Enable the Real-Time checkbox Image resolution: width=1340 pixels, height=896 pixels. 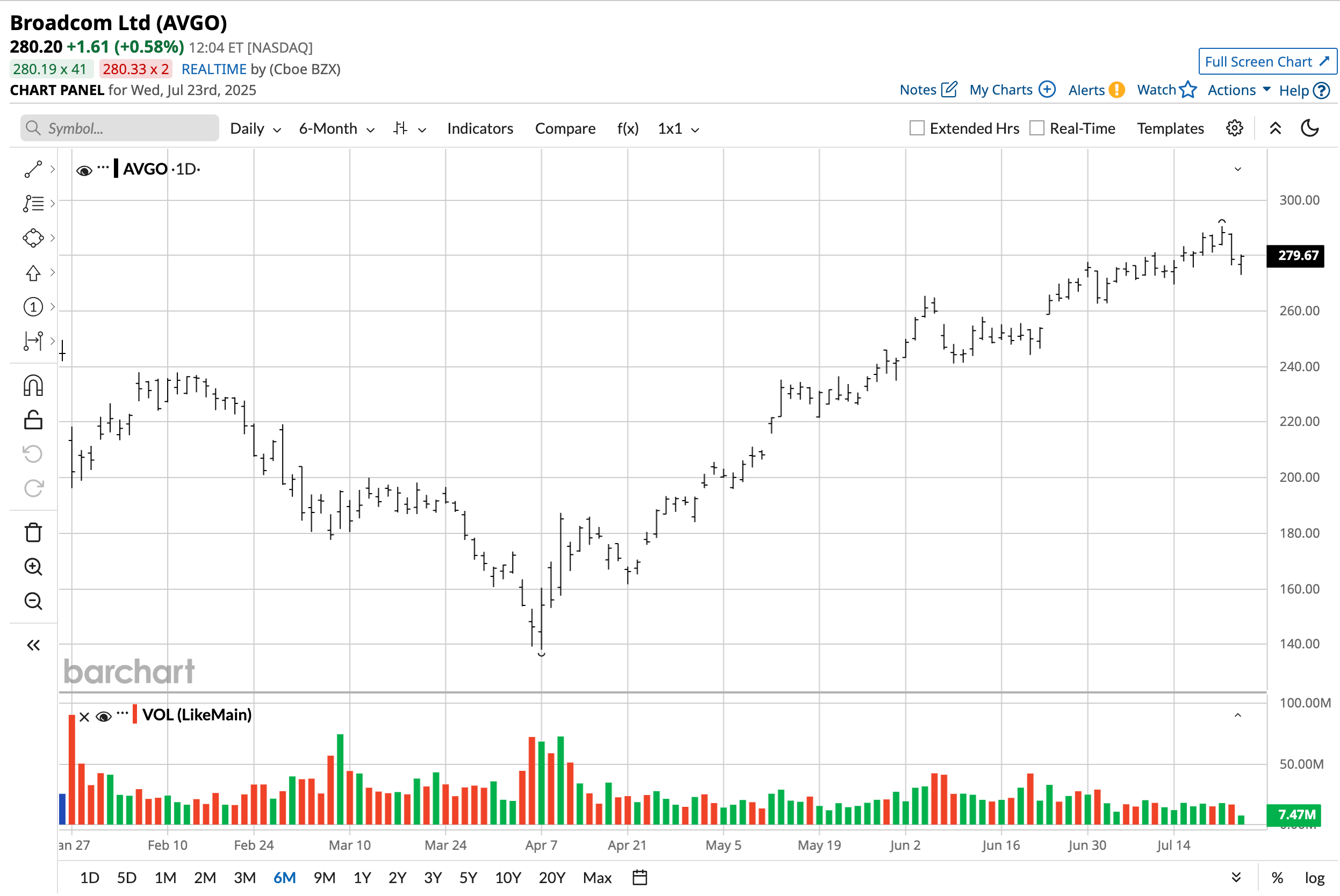point(1036,128)
